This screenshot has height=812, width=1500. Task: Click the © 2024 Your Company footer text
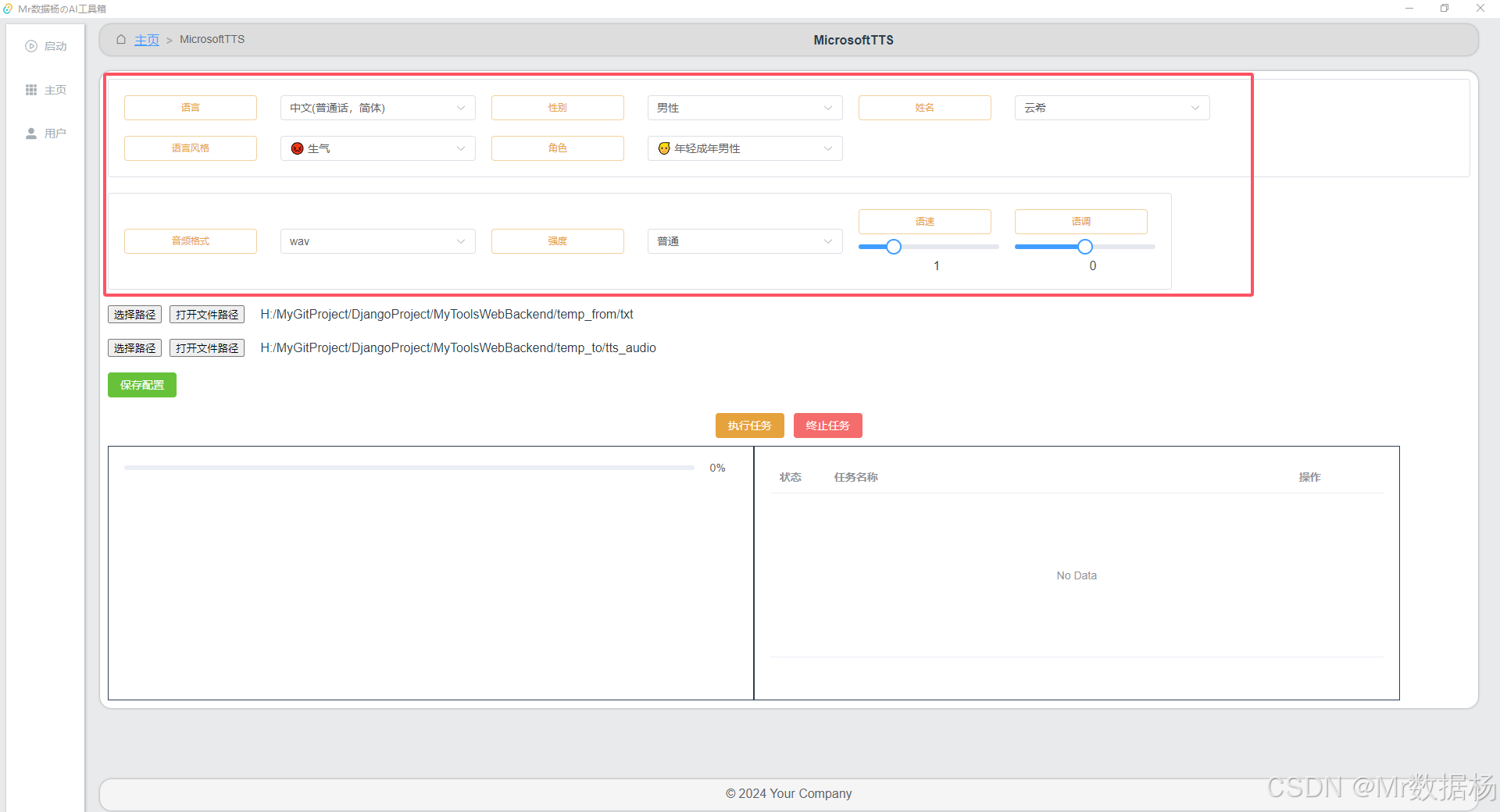coord(789,793)
